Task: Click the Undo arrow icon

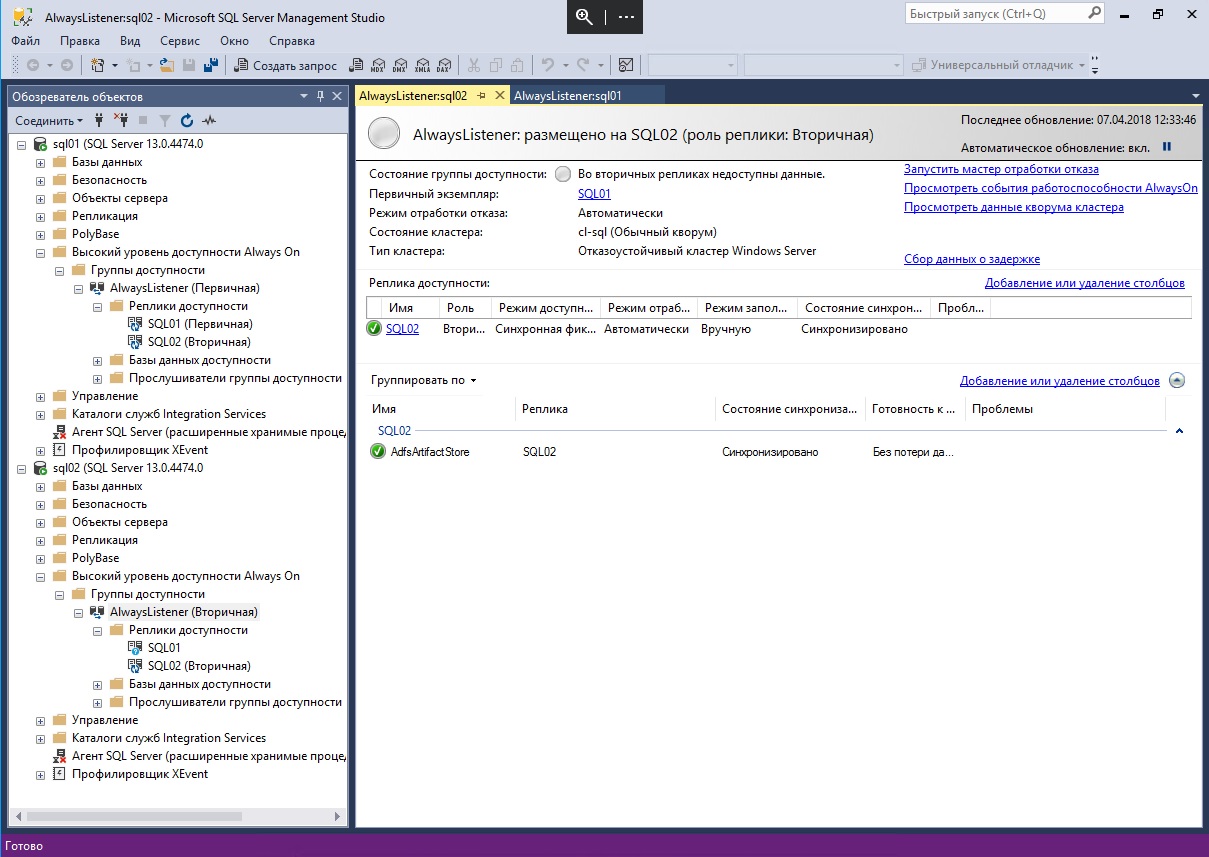Action: pos(547,65)
